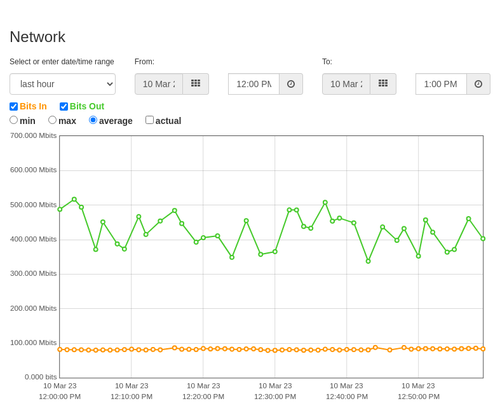Open the From time clock picker icon
The height and width of the screenshot is (403, 500).
pyautogui.click(x=291, y=84)
